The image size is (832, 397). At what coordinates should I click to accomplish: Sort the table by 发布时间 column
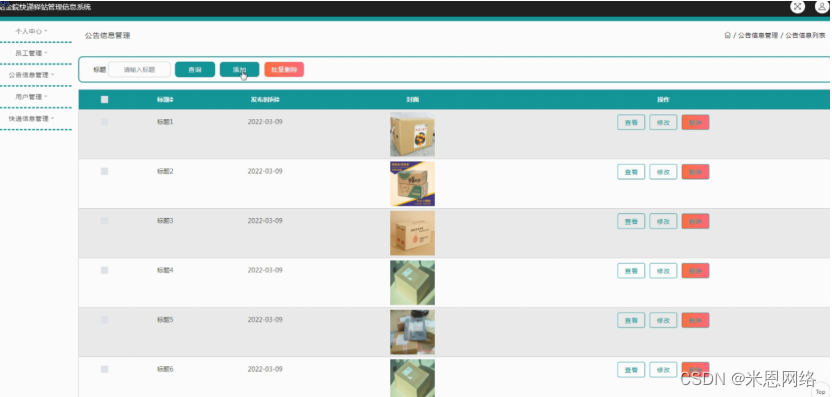point(265,100)
